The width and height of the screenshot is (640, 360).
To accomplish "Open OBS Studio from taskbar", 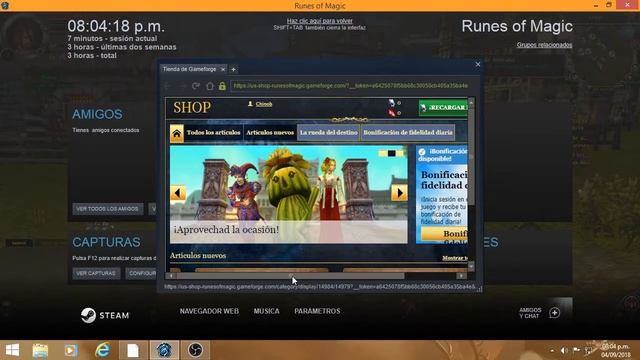I will tap(195, 350).
